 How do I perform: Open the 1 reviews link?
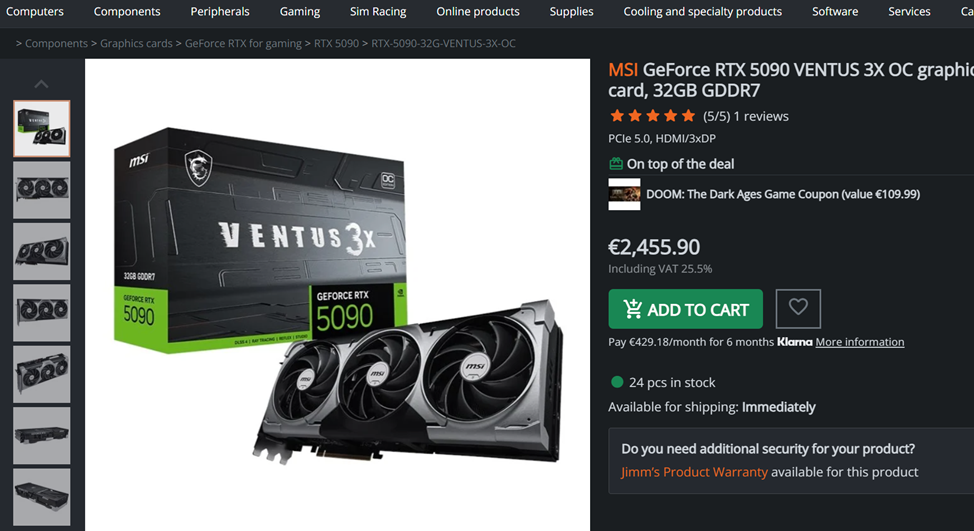point(761,116)
